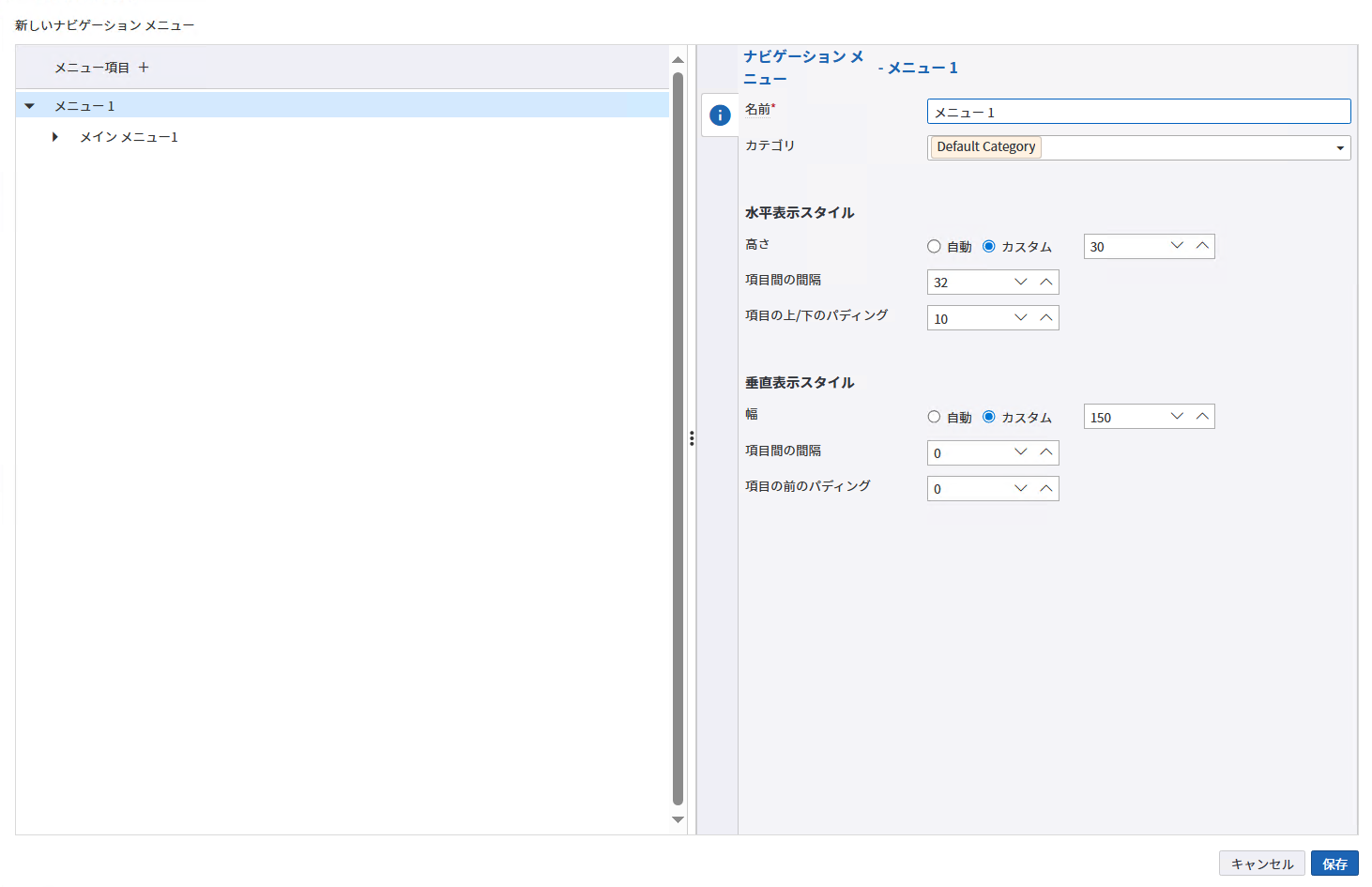Click the 名前 text field
The image size is (1372, 887).
tap(1138, 112)
